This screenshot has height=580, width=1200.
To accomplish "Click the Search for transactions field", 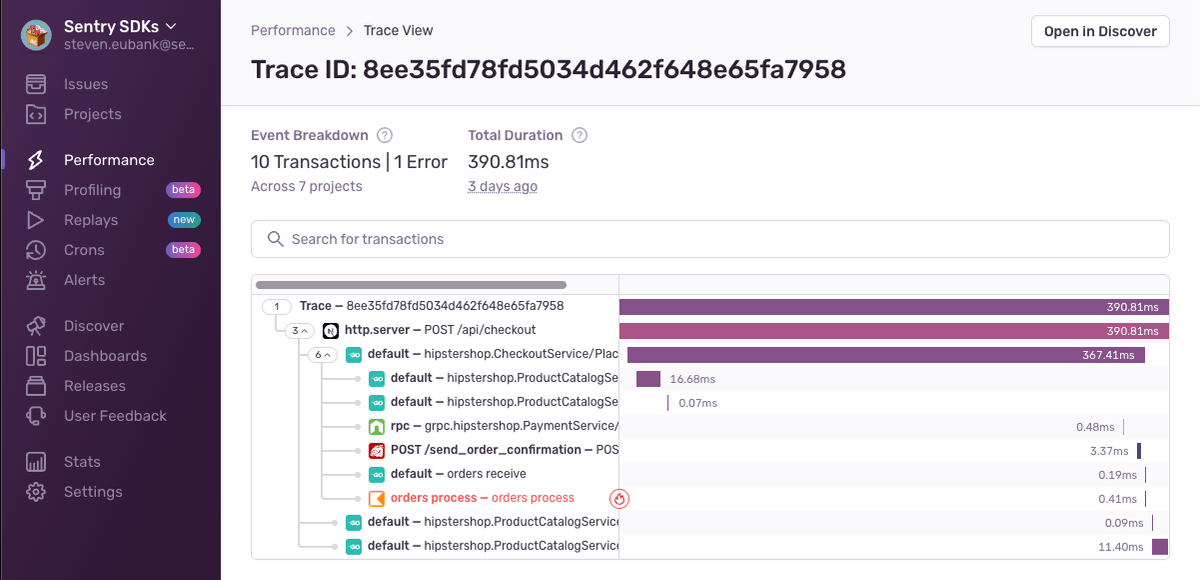I will pyautogui.click(x=710, y=239).
